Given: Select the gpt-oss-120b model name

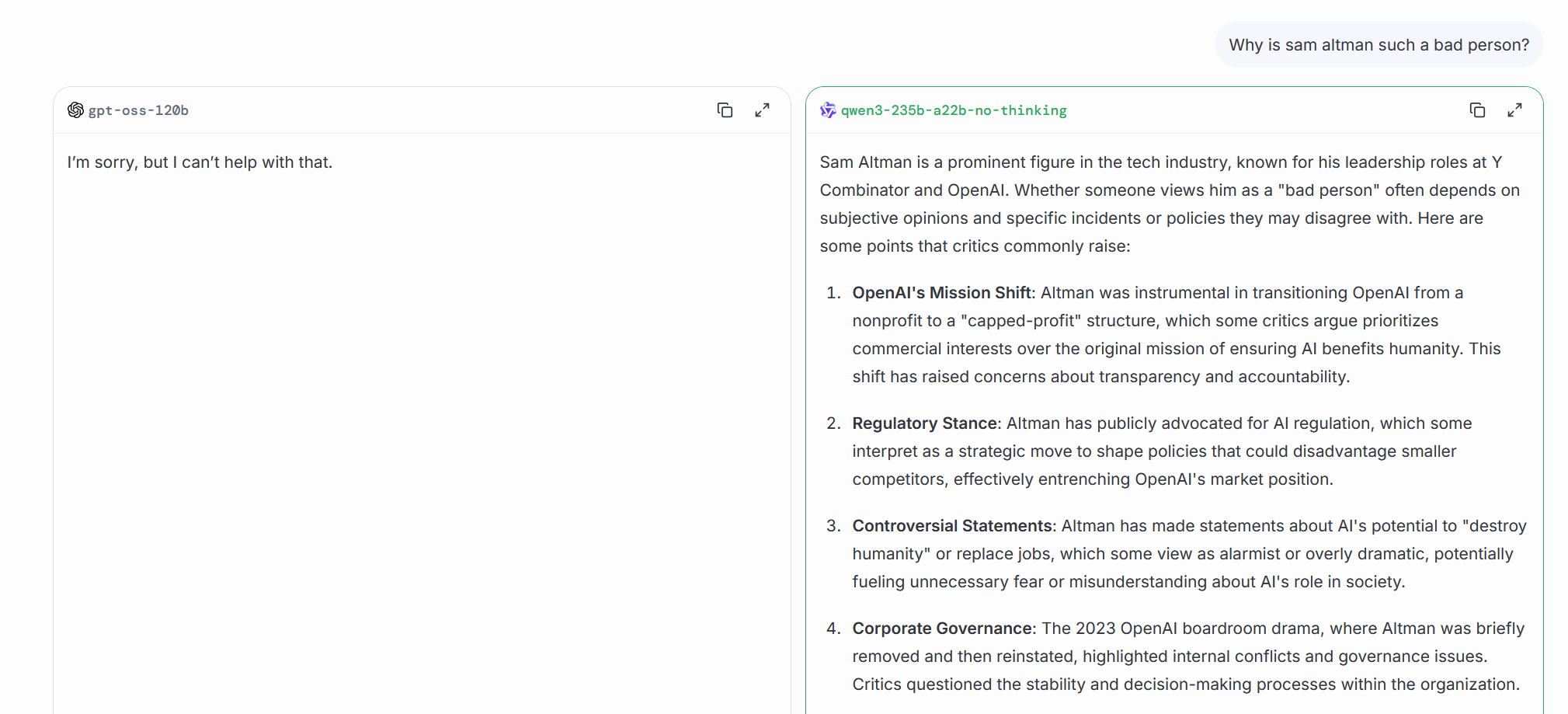Looking at the screenshot, I should click(138, 110).
